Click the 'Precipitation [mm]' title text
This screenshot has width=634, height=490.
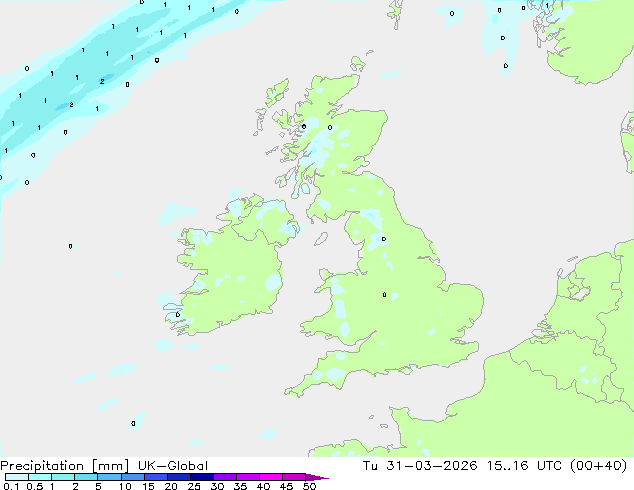64,466
